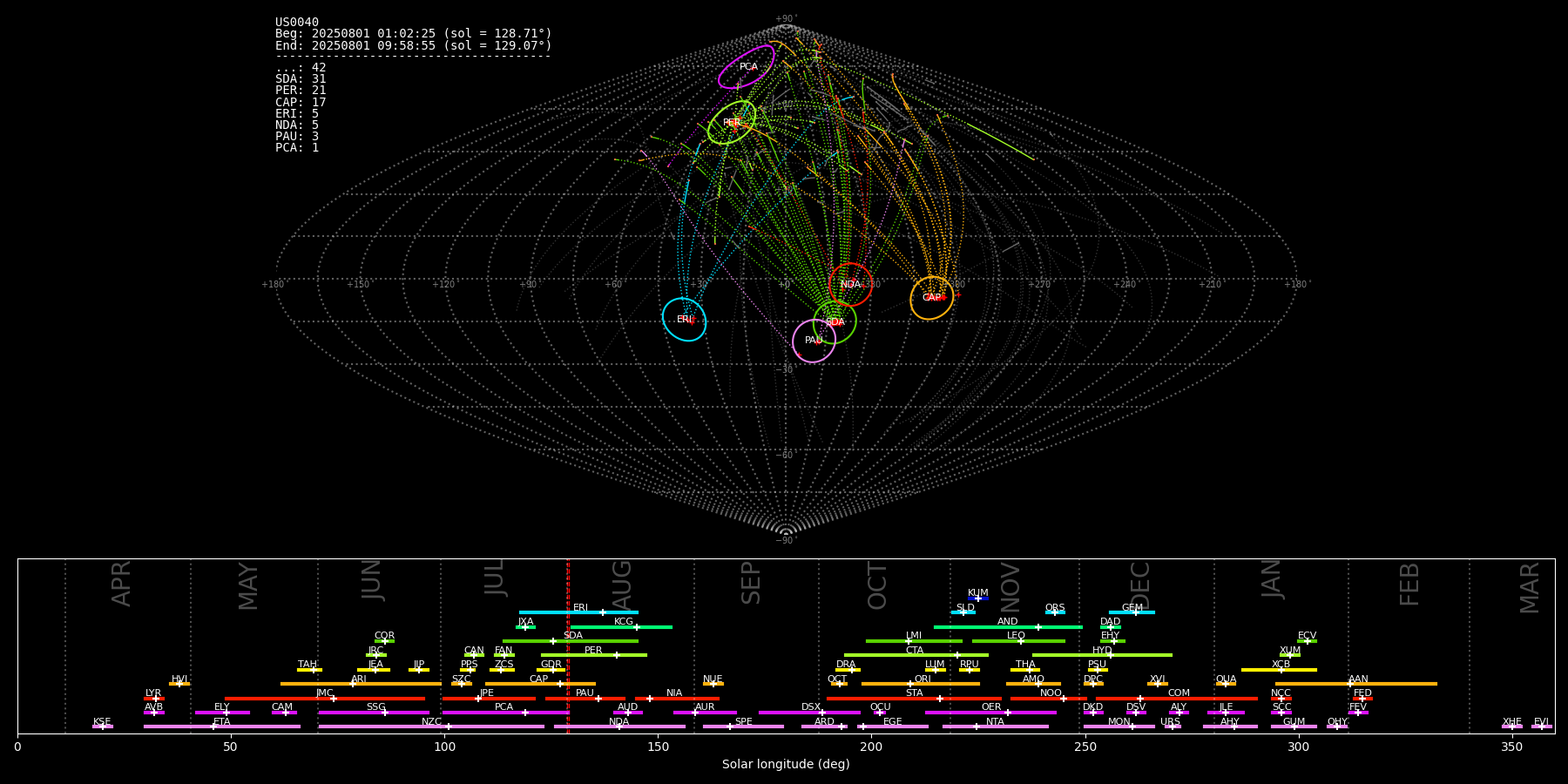This screenshot has height=784, width=1568.
Task: Click the orange ORI bar in the timeline
Action: point(921,684)
